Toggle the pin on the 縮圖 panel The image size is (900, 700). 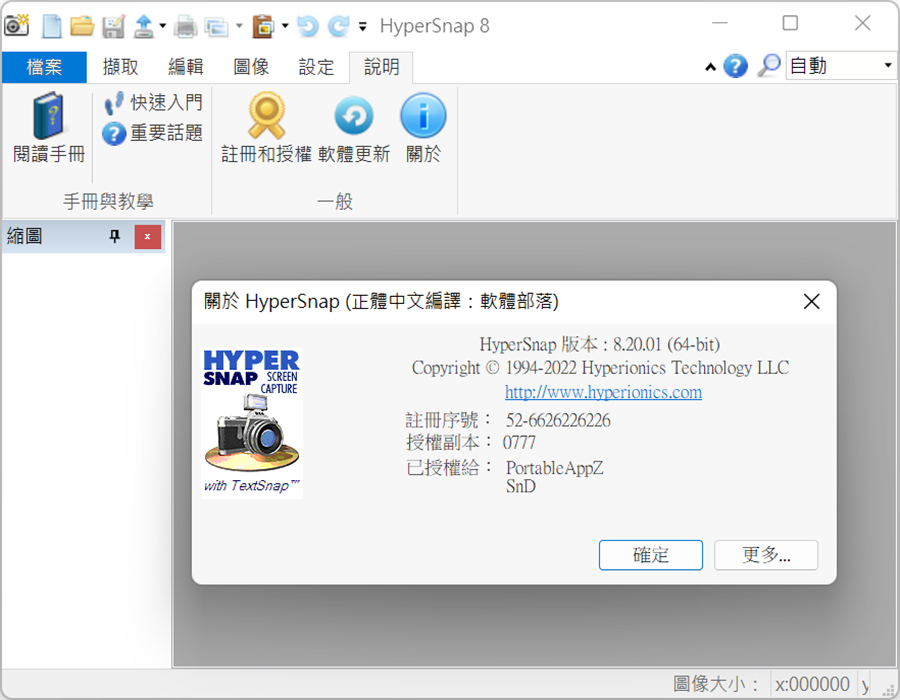[x=113, y=237]
